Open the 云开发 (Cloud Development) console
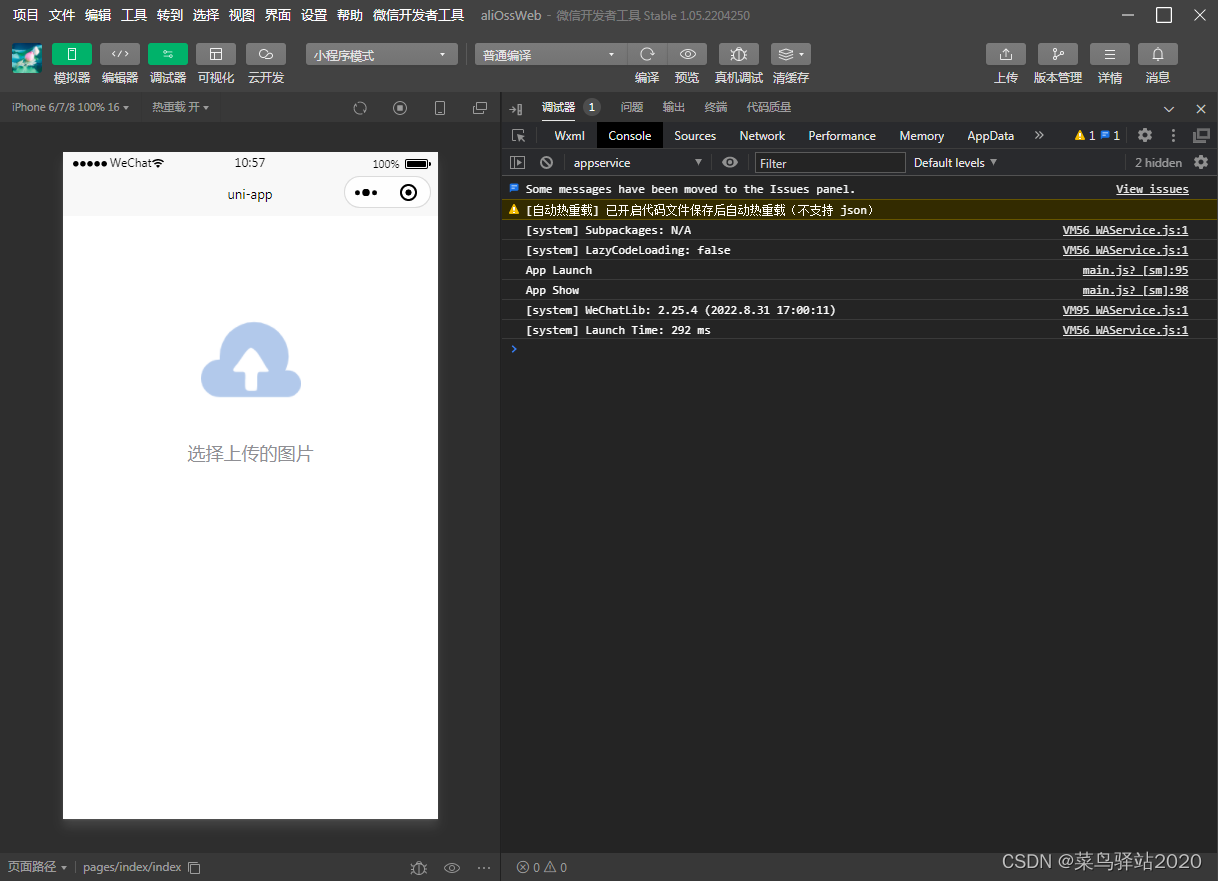This screenshot has height=881, width=1218. point(265,63)
